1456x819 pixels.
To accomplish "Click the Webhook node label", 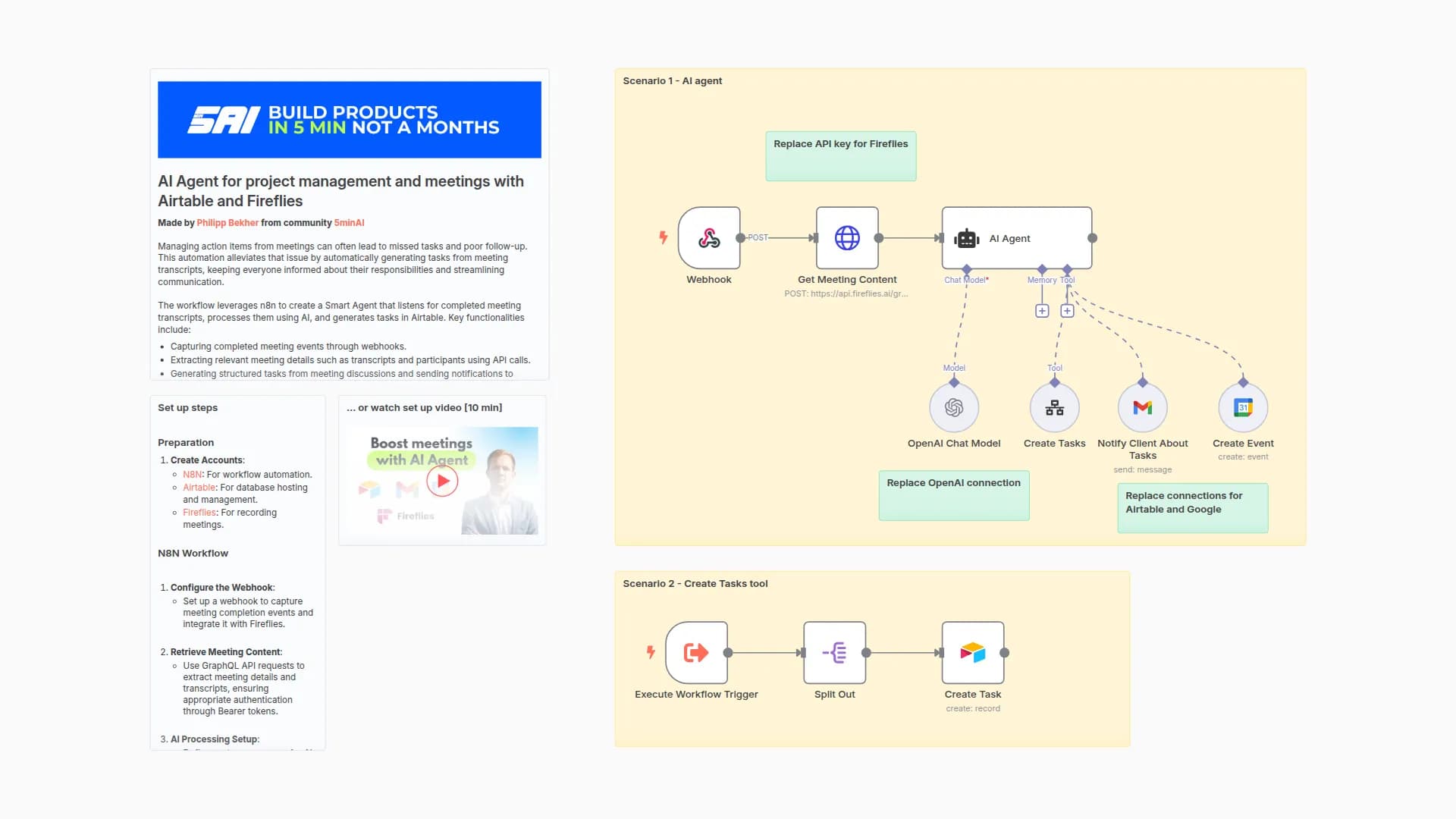I will (709, 280).
